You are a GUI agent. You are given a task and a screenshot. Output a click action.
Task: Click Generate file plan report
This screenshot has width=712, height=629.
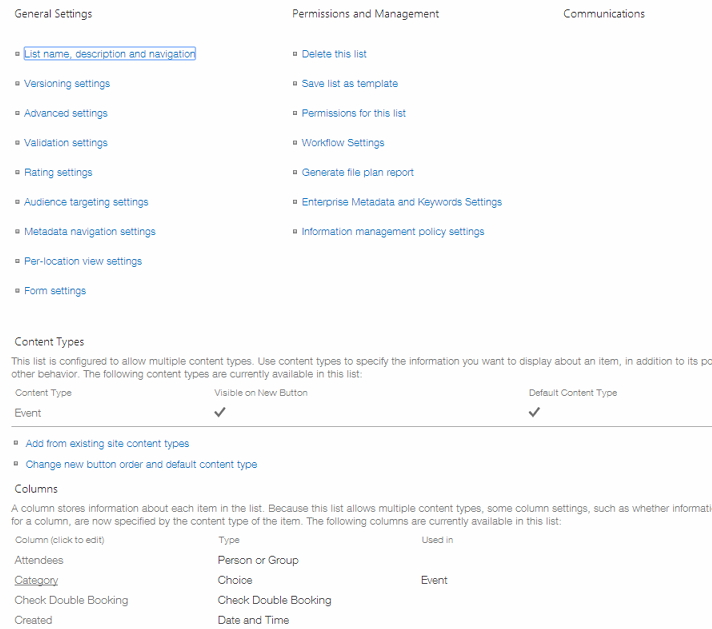pyautogui.click(x=358, y=172)
